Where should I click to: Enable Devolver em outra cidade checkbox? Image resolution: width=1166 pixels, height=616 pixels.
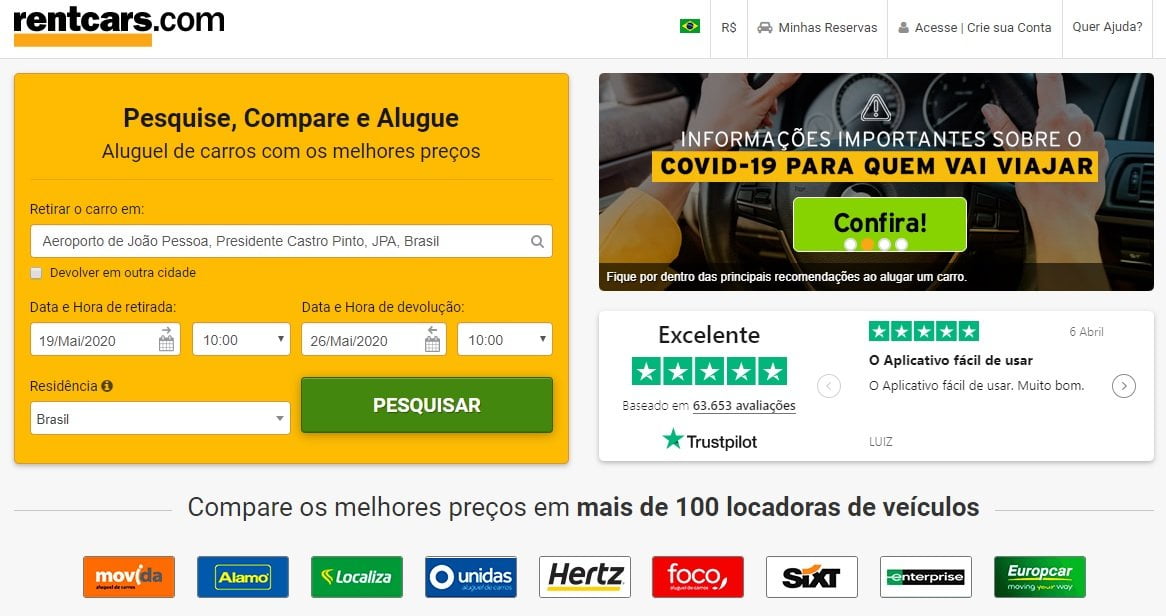pos(36,273)
